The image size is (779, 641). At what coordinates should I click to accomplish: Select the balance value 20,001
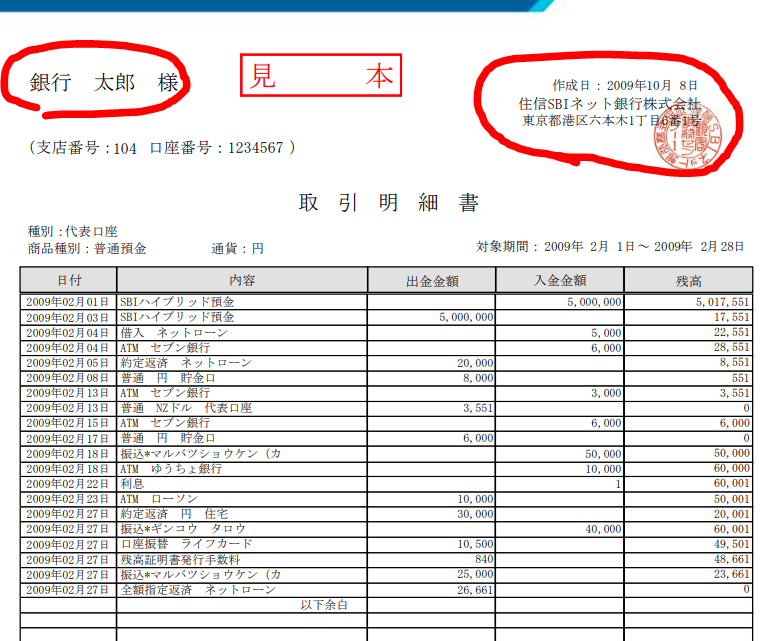point(732,514)
